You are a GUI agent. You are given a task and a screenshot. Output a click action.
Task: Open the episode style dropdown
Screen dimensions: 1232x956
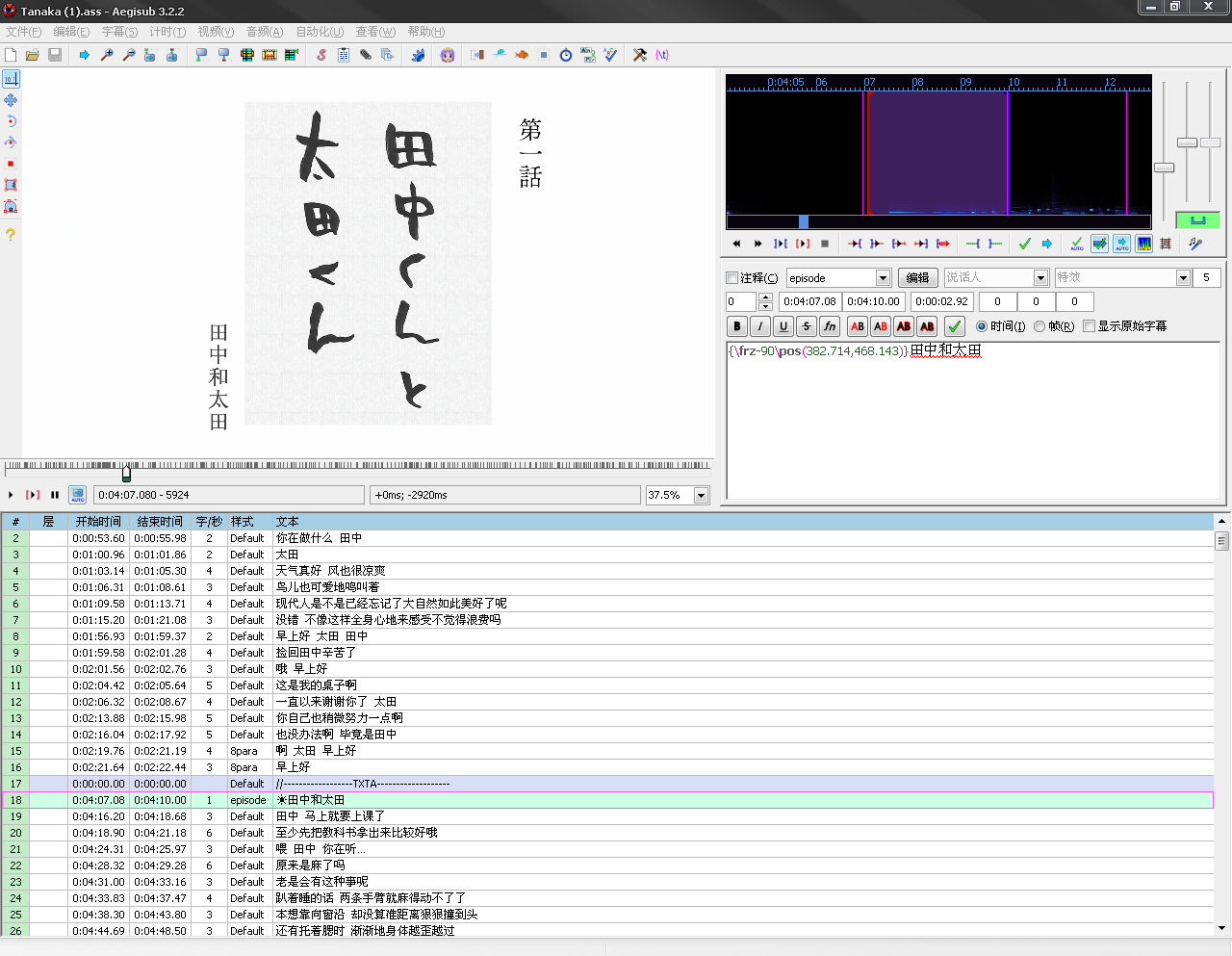[883, 277]
